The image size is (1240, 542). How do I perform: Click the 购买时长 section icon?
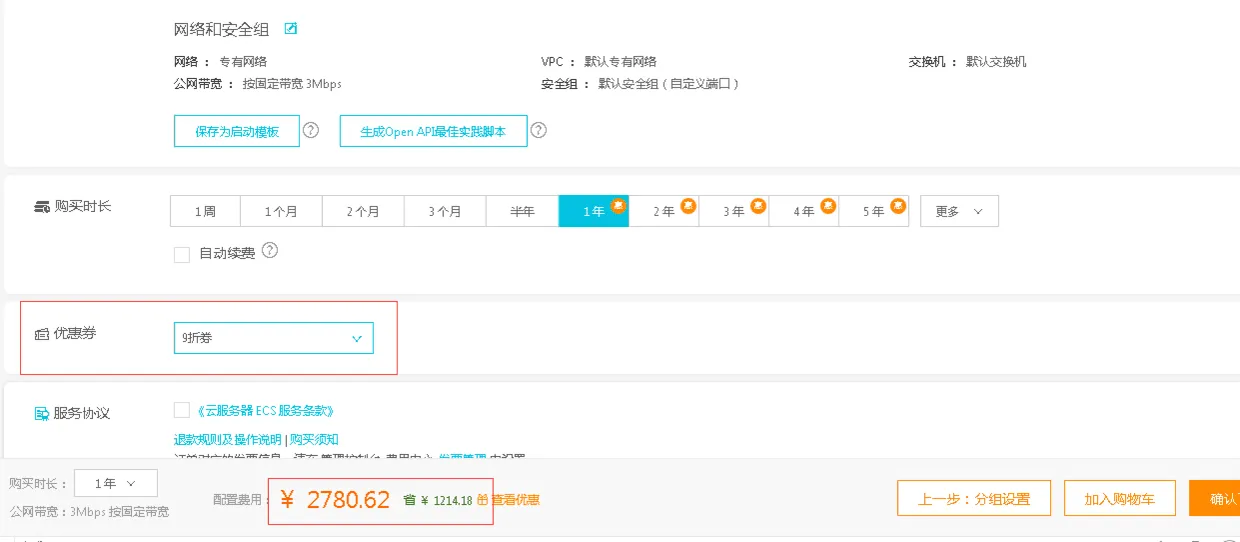pos(42,207)
